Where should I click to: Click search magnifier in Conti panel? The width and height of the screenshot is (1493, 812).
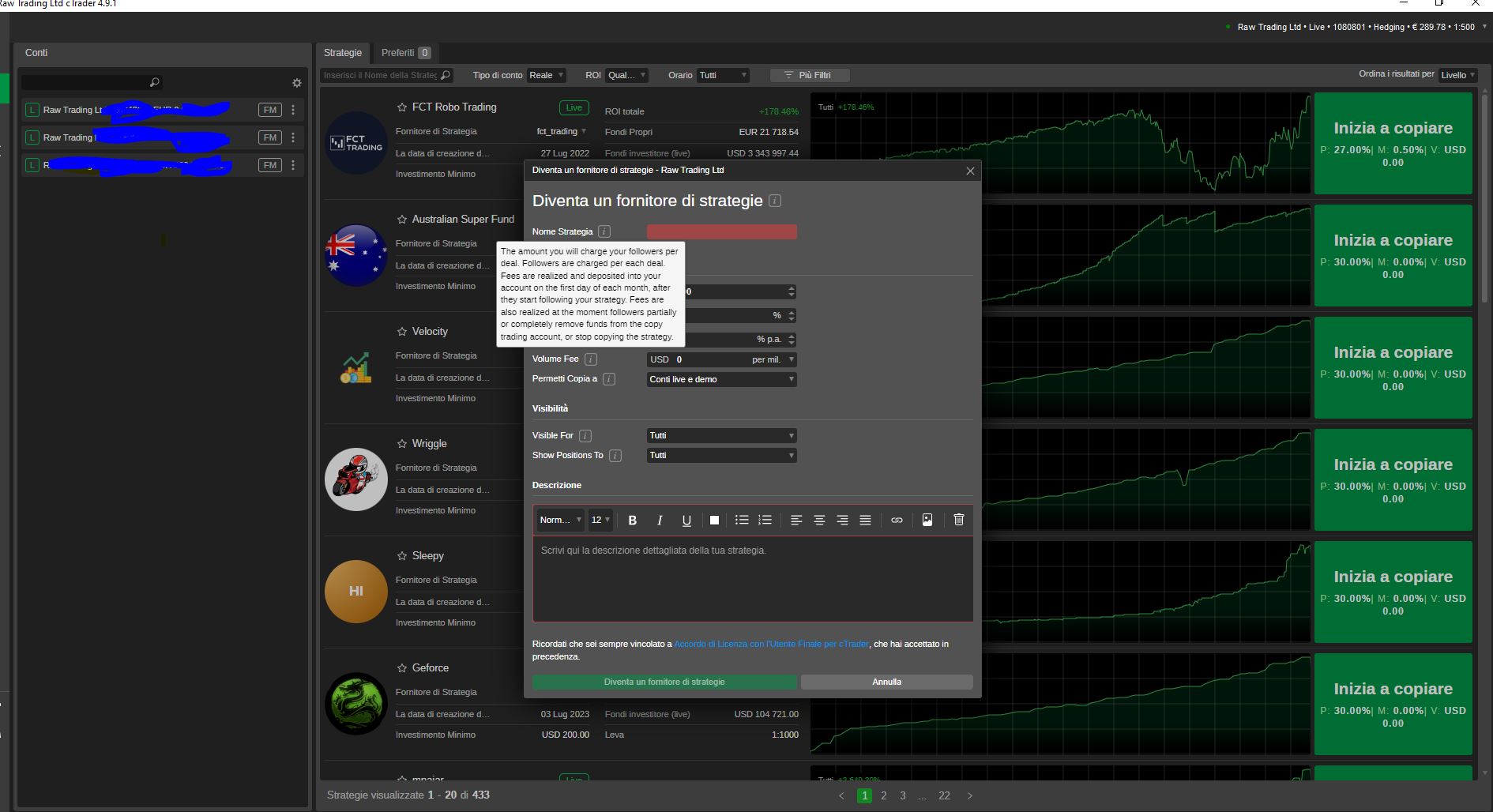(x=154, y=82)
